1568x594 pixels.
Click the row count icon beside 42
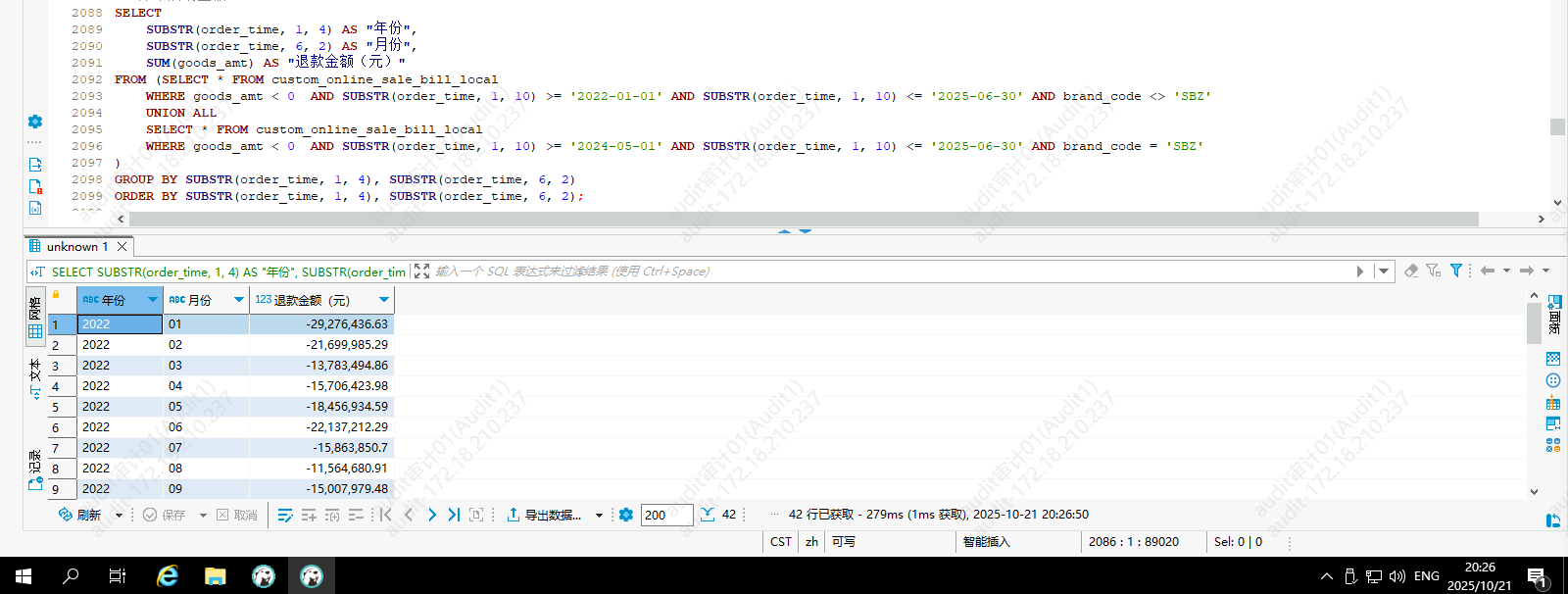click(x=708, y=515)
